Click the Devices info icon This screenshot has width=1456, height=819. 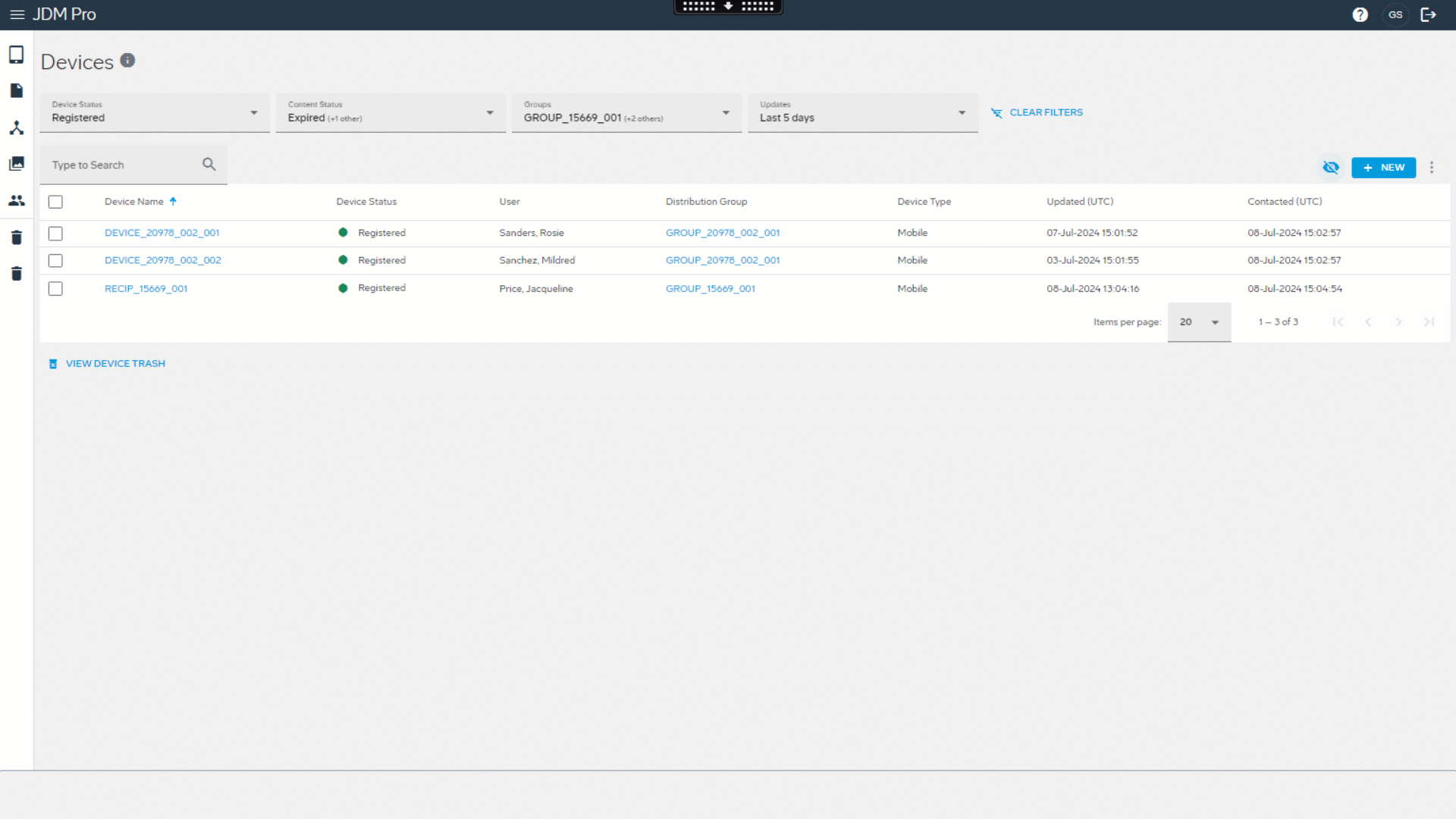tap(127, 61)
